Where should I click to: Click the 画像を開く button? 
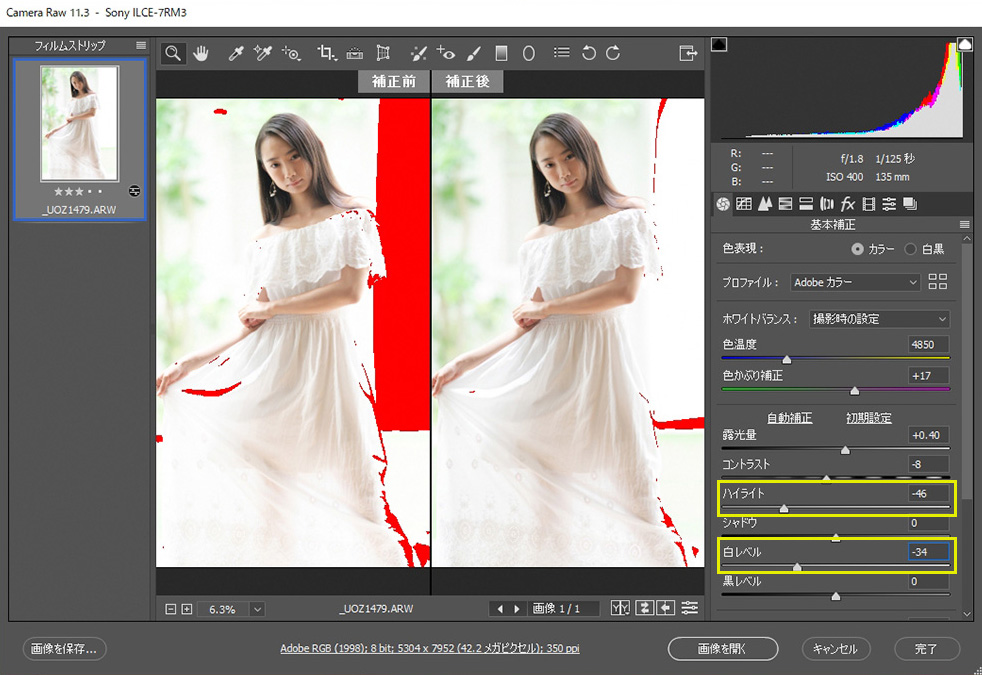[x=722, y=649]
